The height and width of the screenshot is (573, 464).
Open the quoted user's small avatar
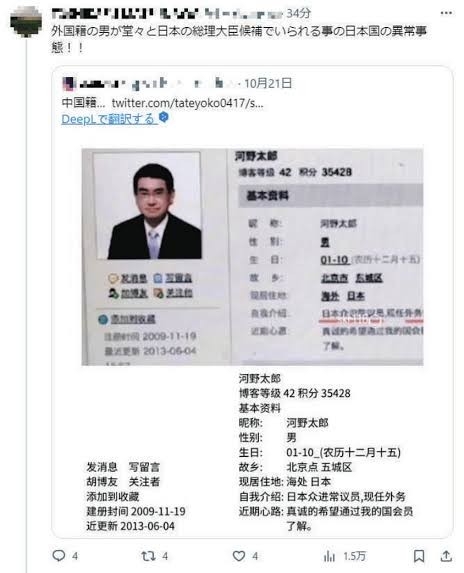(x=68, y=84)
